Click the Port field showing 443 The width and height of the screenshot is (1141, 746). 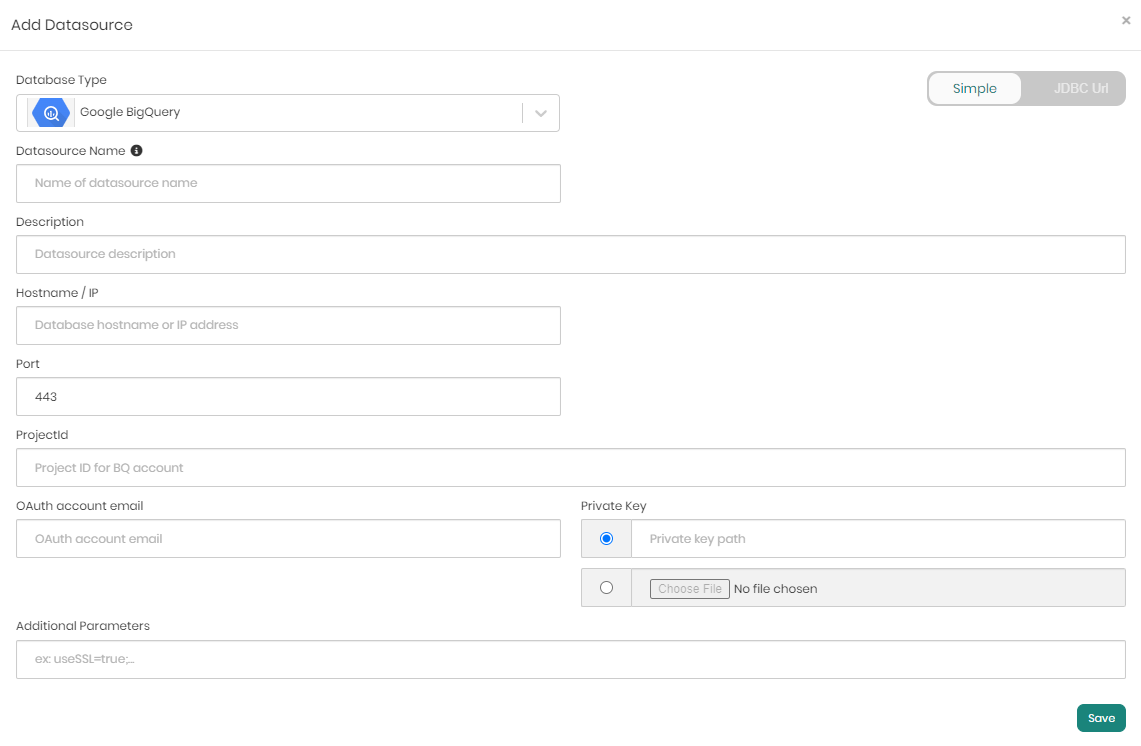tap(288, 396)
